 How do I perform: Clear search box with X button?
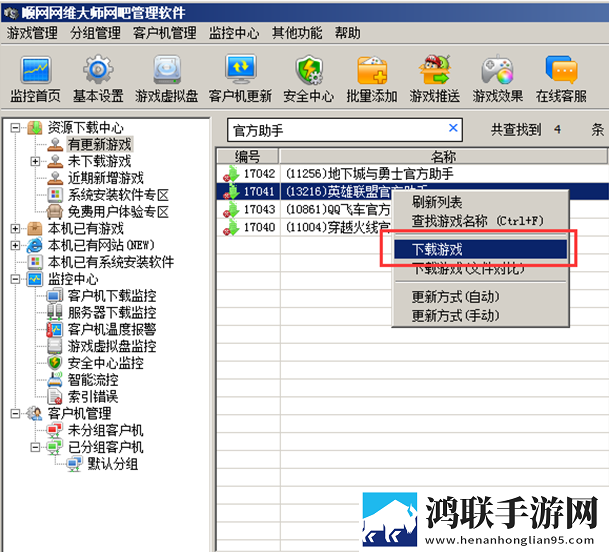(453, 128)
